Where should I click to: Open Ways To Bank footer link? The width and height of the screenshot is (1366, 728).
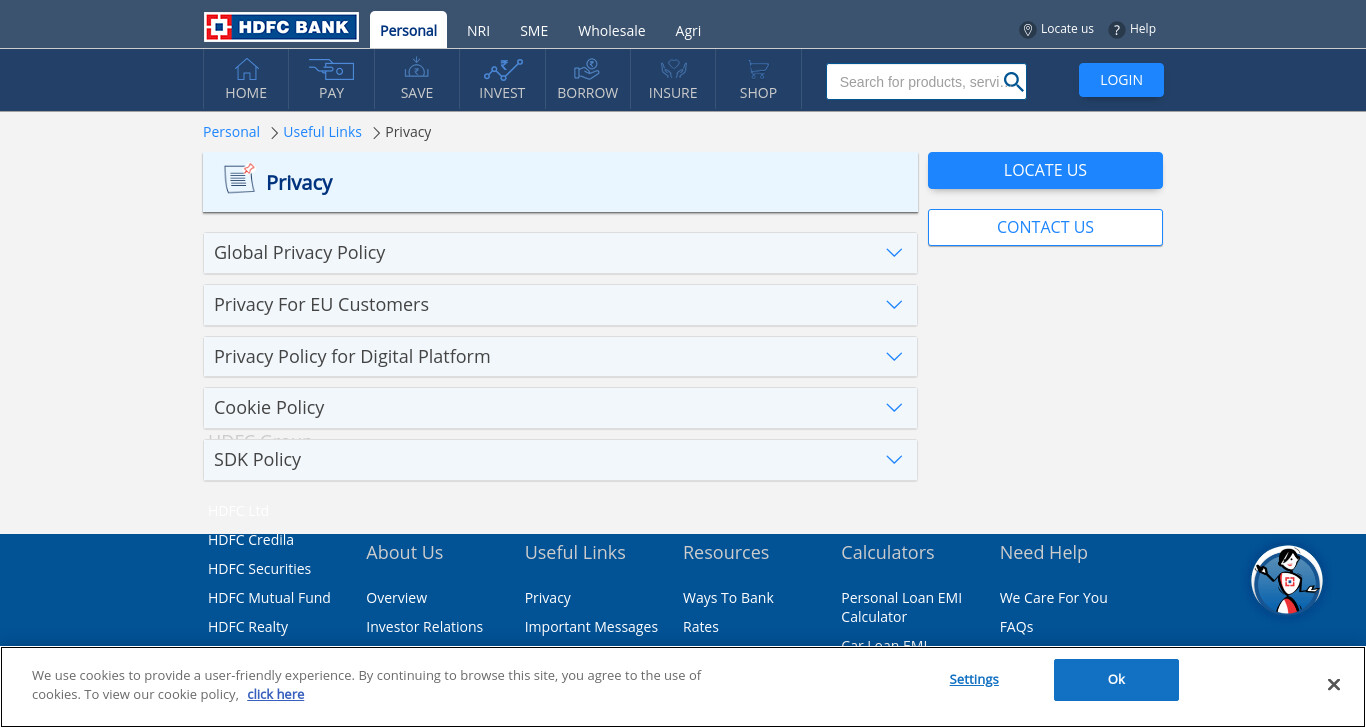pos(728,598)
